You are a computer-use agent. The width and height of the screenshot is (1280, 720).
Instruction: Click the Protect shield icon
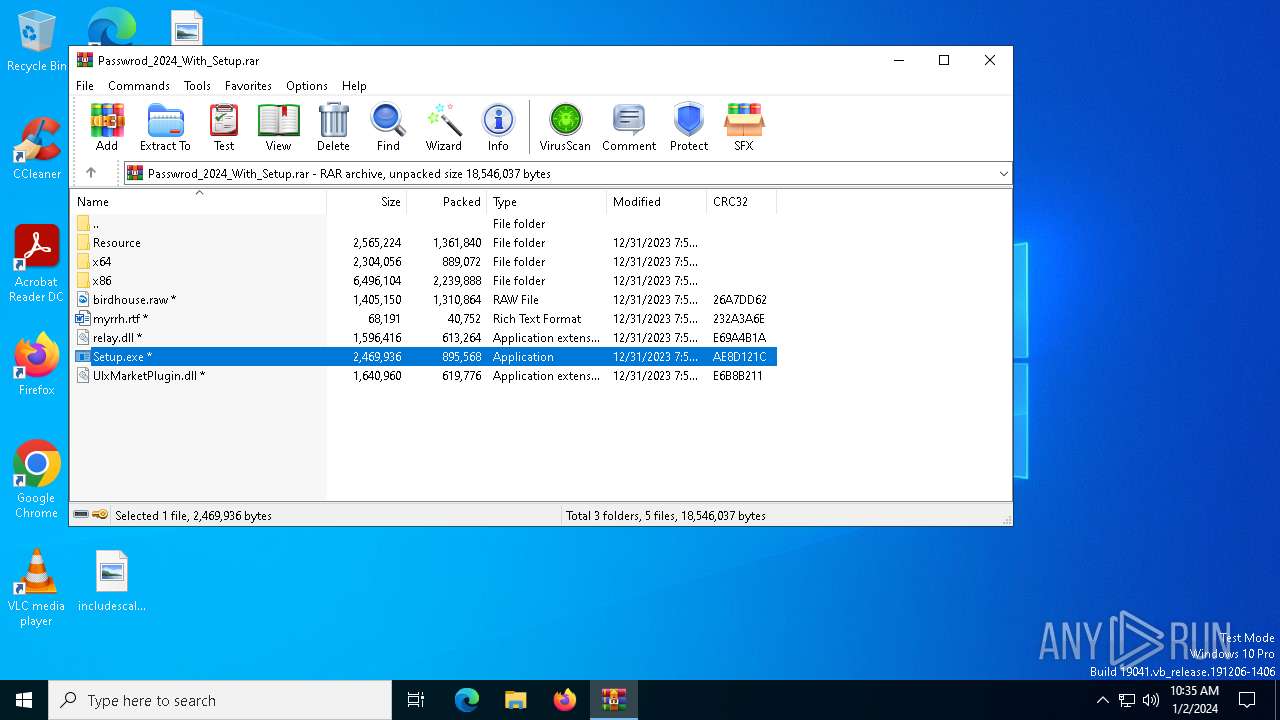[x=689, y=127]
